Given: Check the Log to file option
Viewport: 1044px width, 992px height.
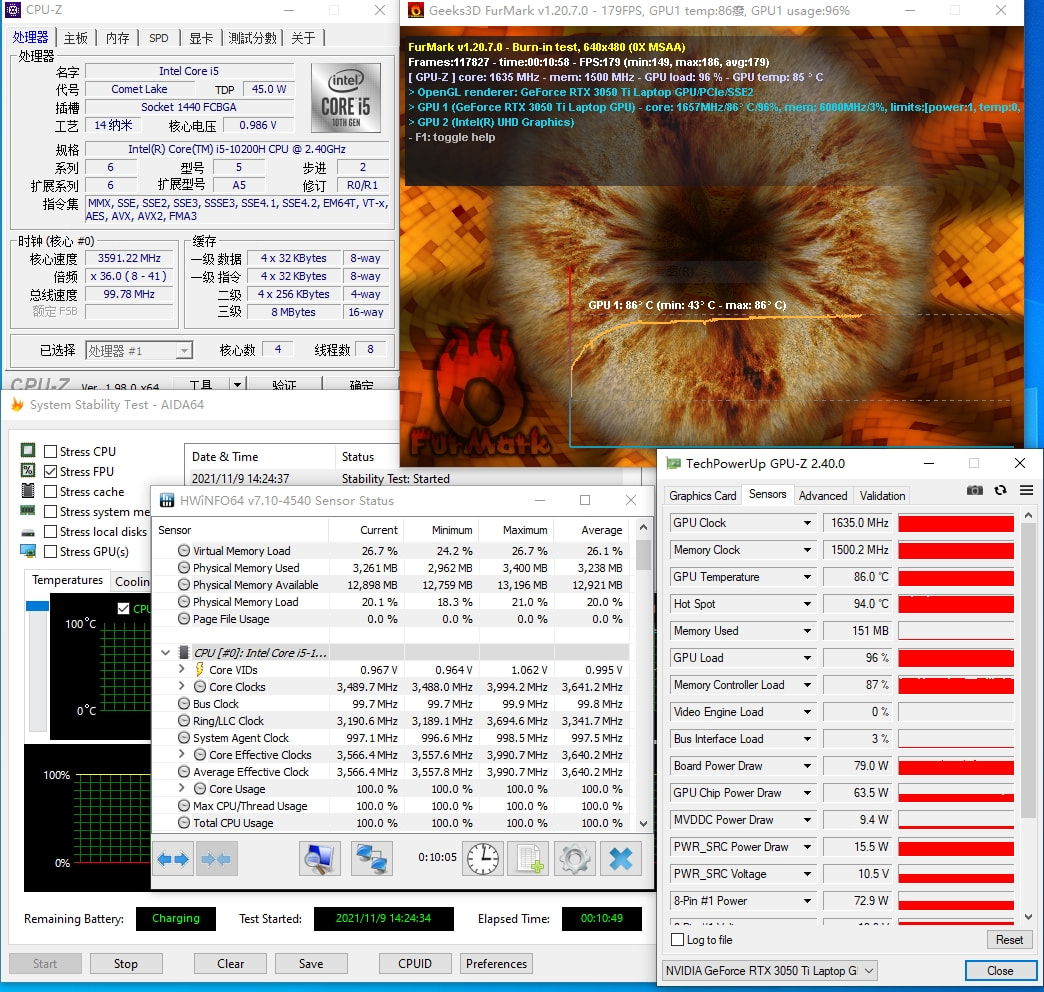Looking at the screenshot, I should (x=677, y=940).
